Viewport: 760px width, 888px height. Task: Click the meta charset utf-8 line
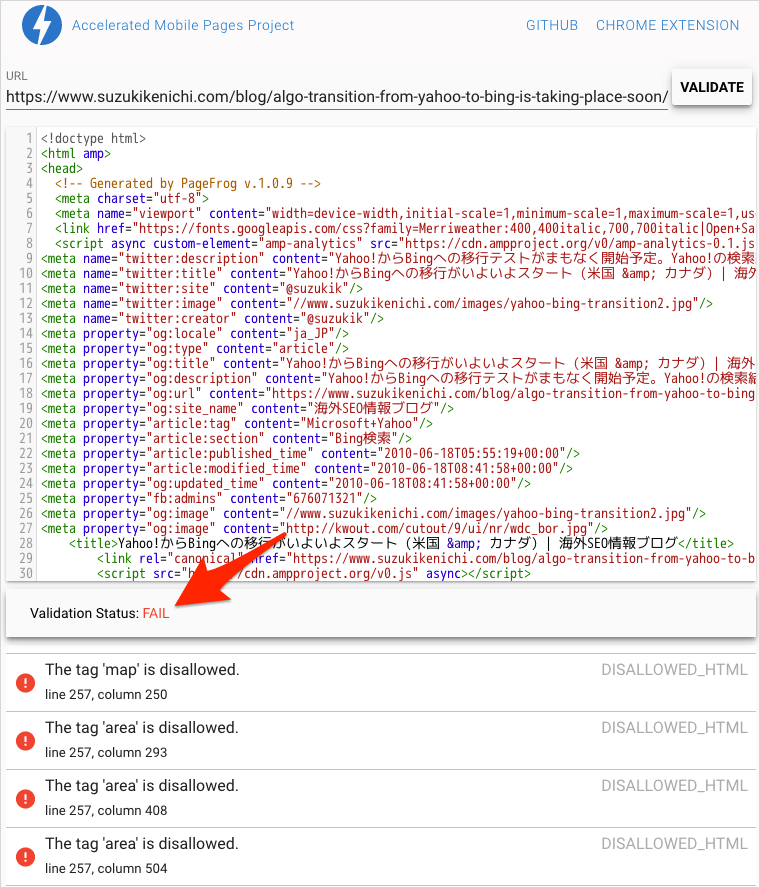[132, 199]
